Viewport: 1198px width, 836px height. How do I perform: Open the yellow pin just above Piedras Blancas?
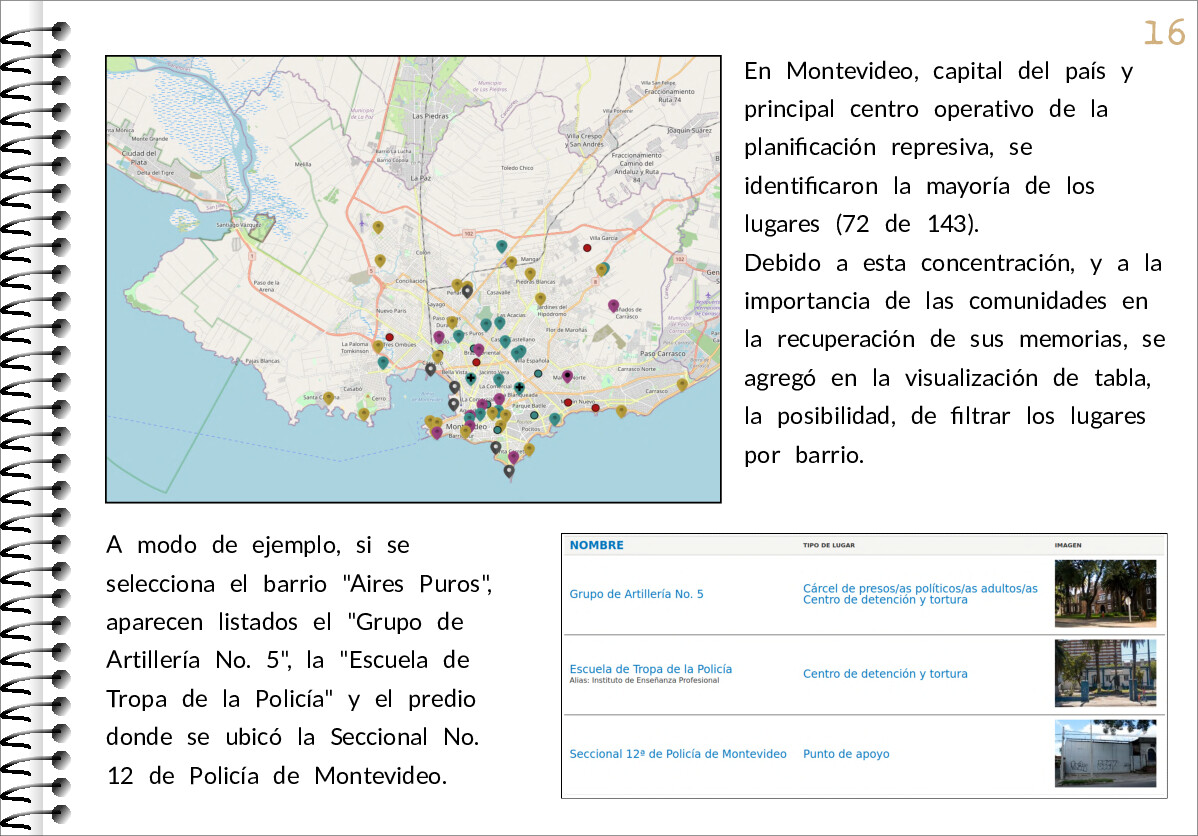point(530,274)
